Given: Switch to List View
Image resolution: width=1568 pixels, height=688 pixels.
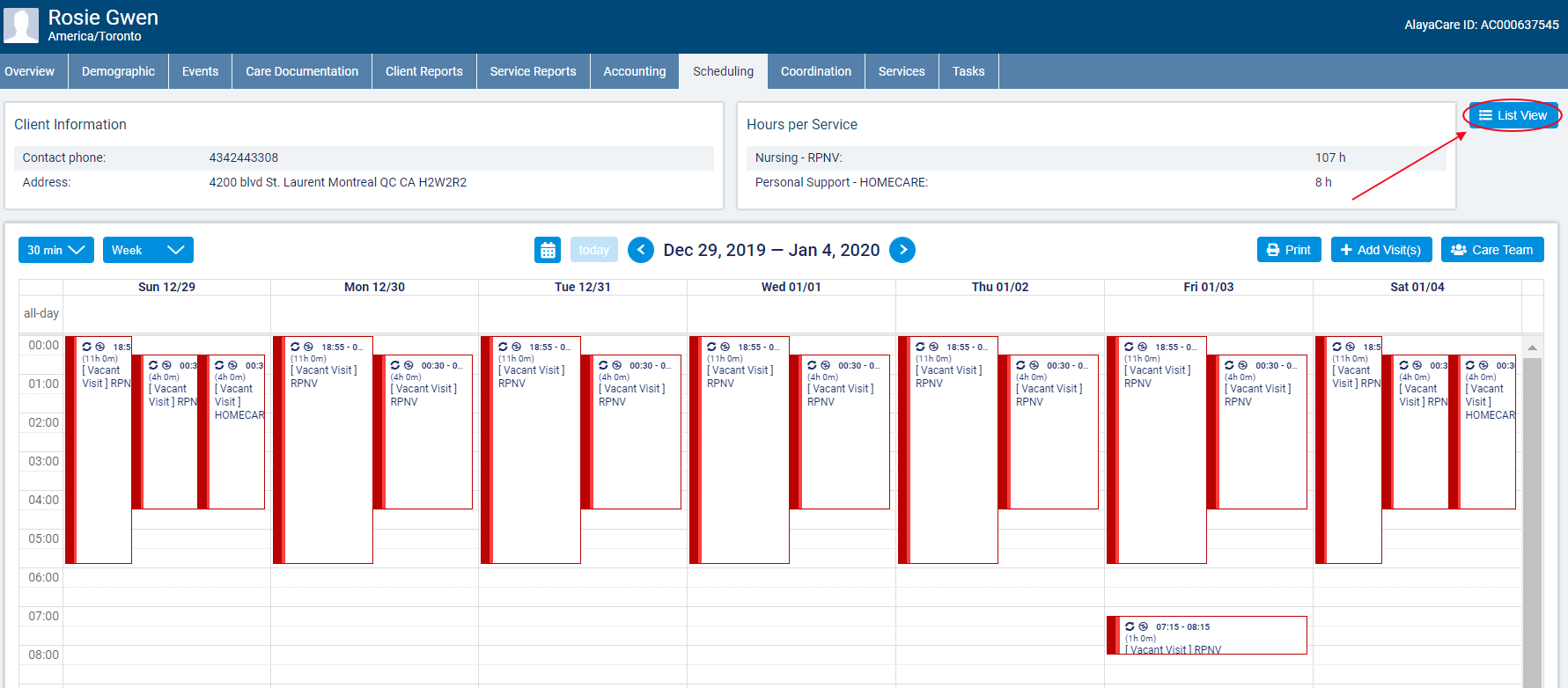Looking at the screenshot, I should pyautogui.click(x=1513, y=115).
